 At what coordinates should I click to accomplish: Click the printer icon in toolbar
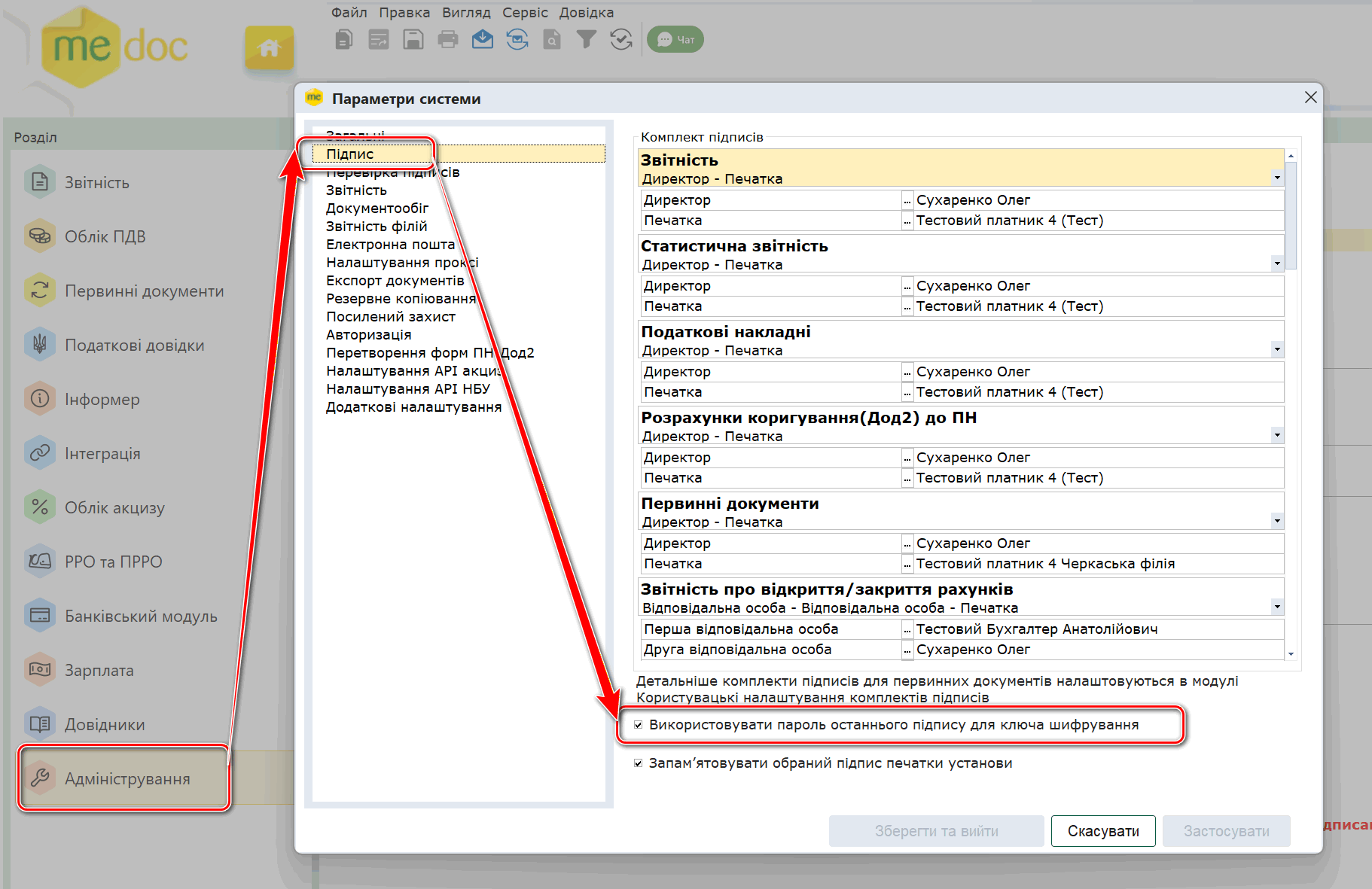pos(448,39)
